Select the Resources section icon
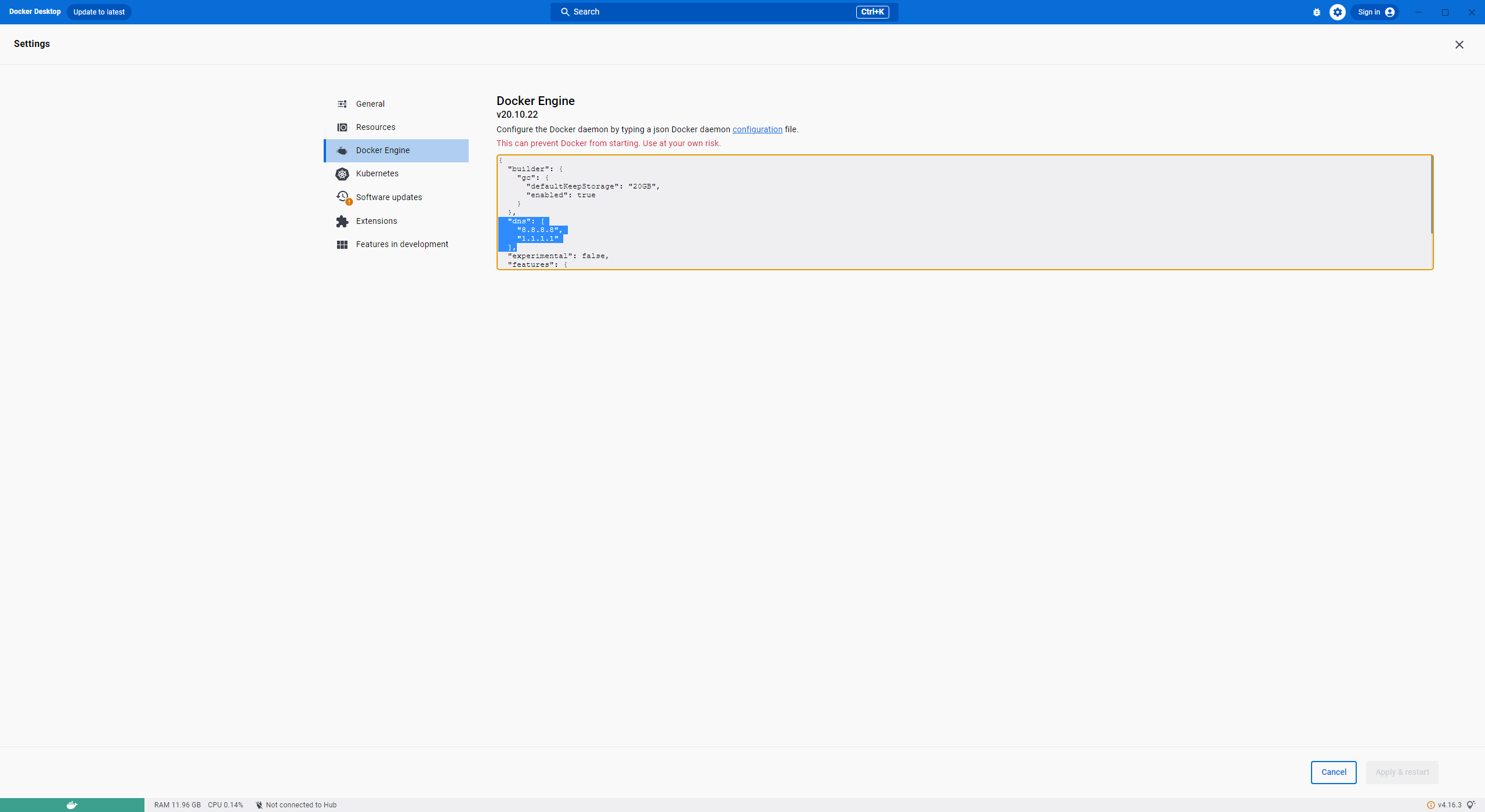Image resolution: width=1485 pixels, height=812 pixels. tap(343, 126)
